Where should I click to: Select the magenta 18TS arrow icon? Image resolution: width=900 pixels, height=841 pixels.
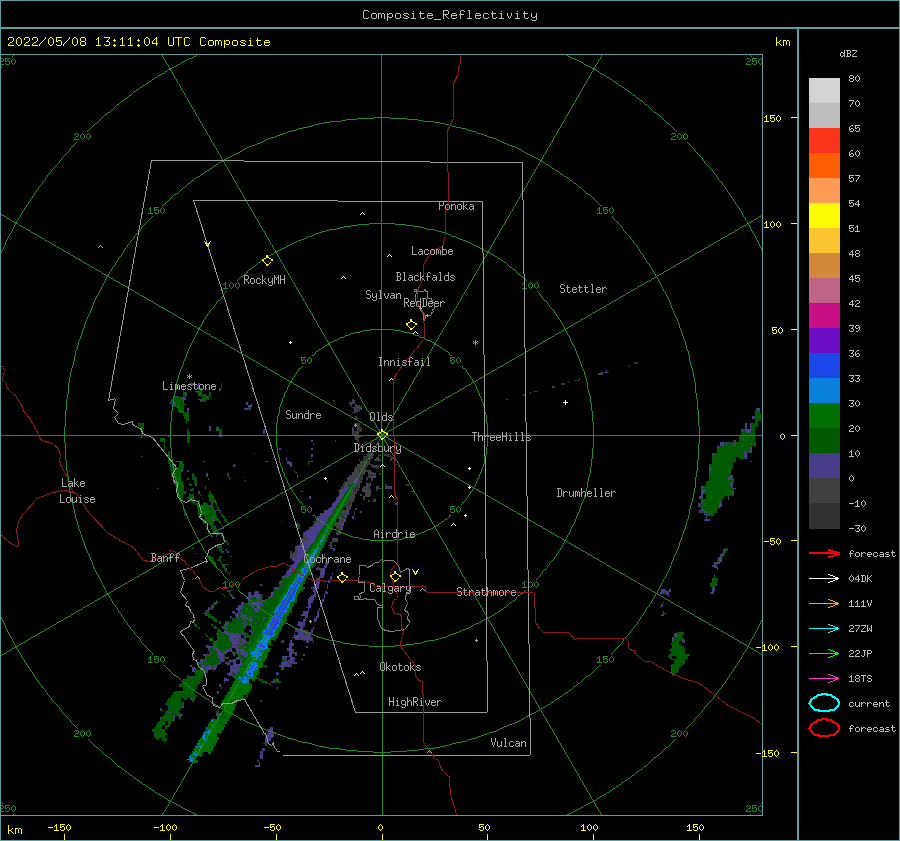pyautogui.click(x=824, y=679)
